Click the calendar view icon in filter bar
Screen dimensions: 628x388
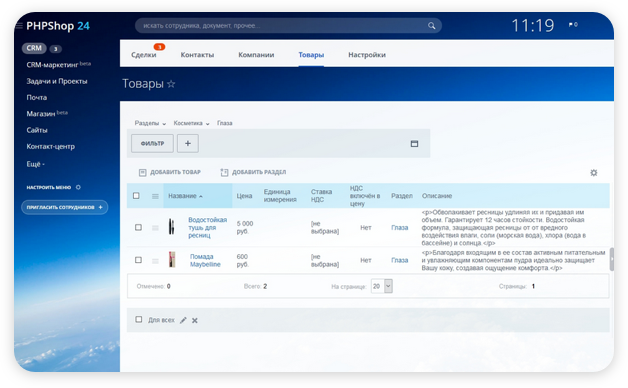(415, 144)
